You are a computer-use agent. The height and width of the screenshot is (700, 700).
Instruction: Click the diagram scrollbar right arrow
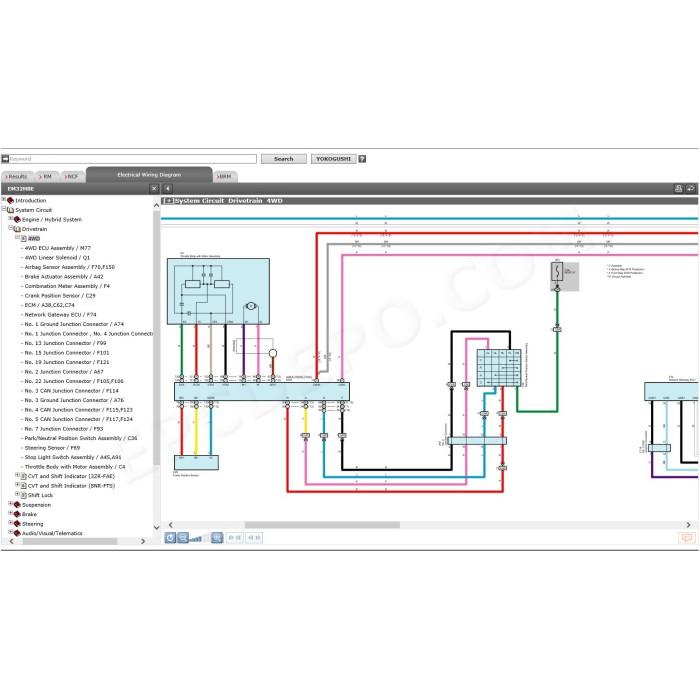click(688, 525)
